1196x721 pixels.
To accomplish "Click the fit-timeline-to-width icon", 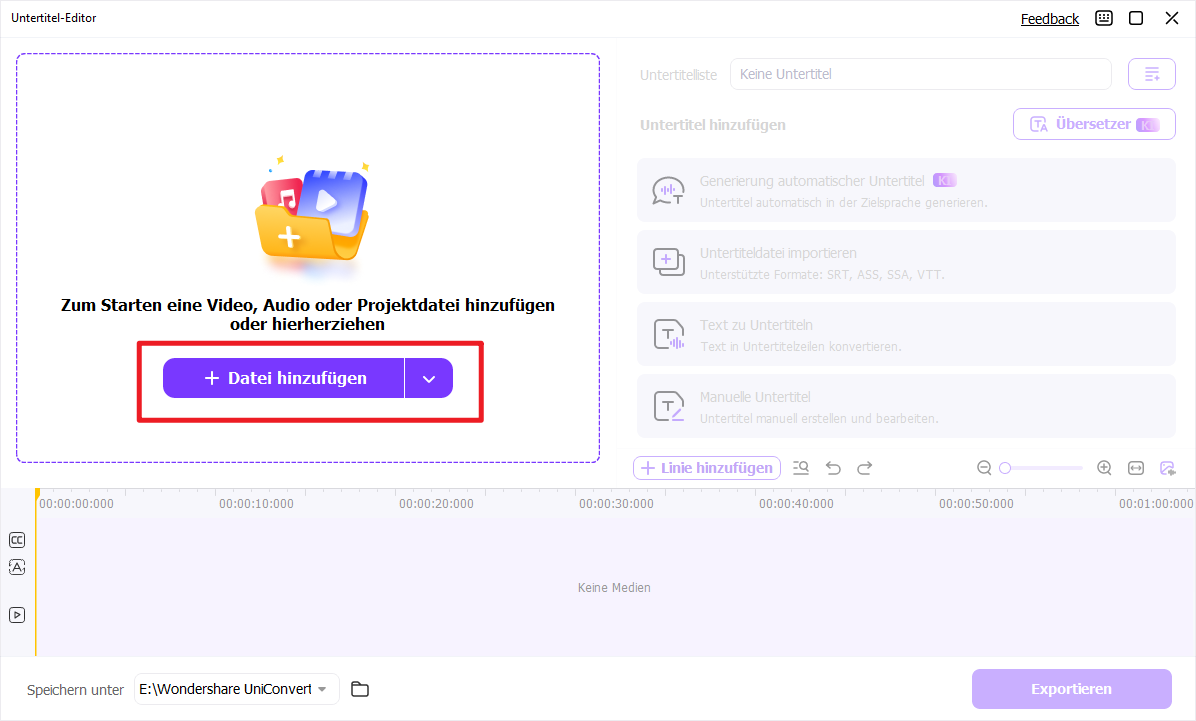I will 1136,468.
